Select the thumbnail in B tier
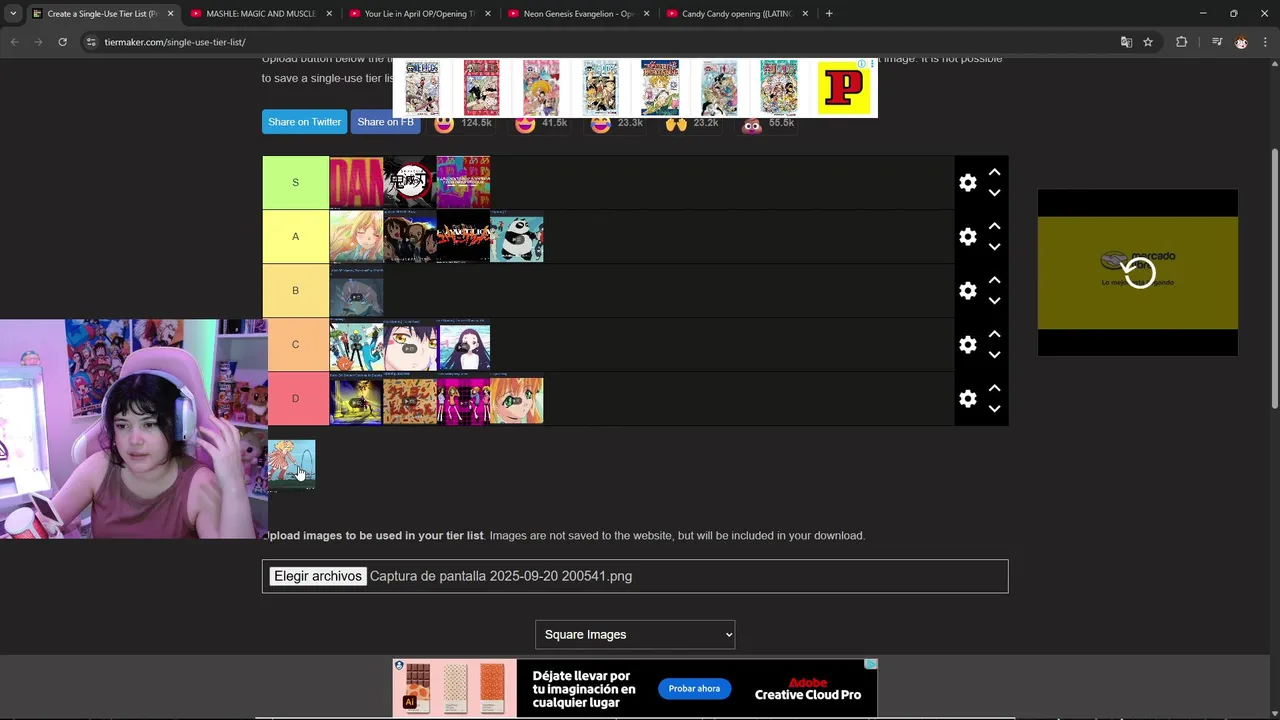This screenshot has width=1280, height=720. [356, 291]
